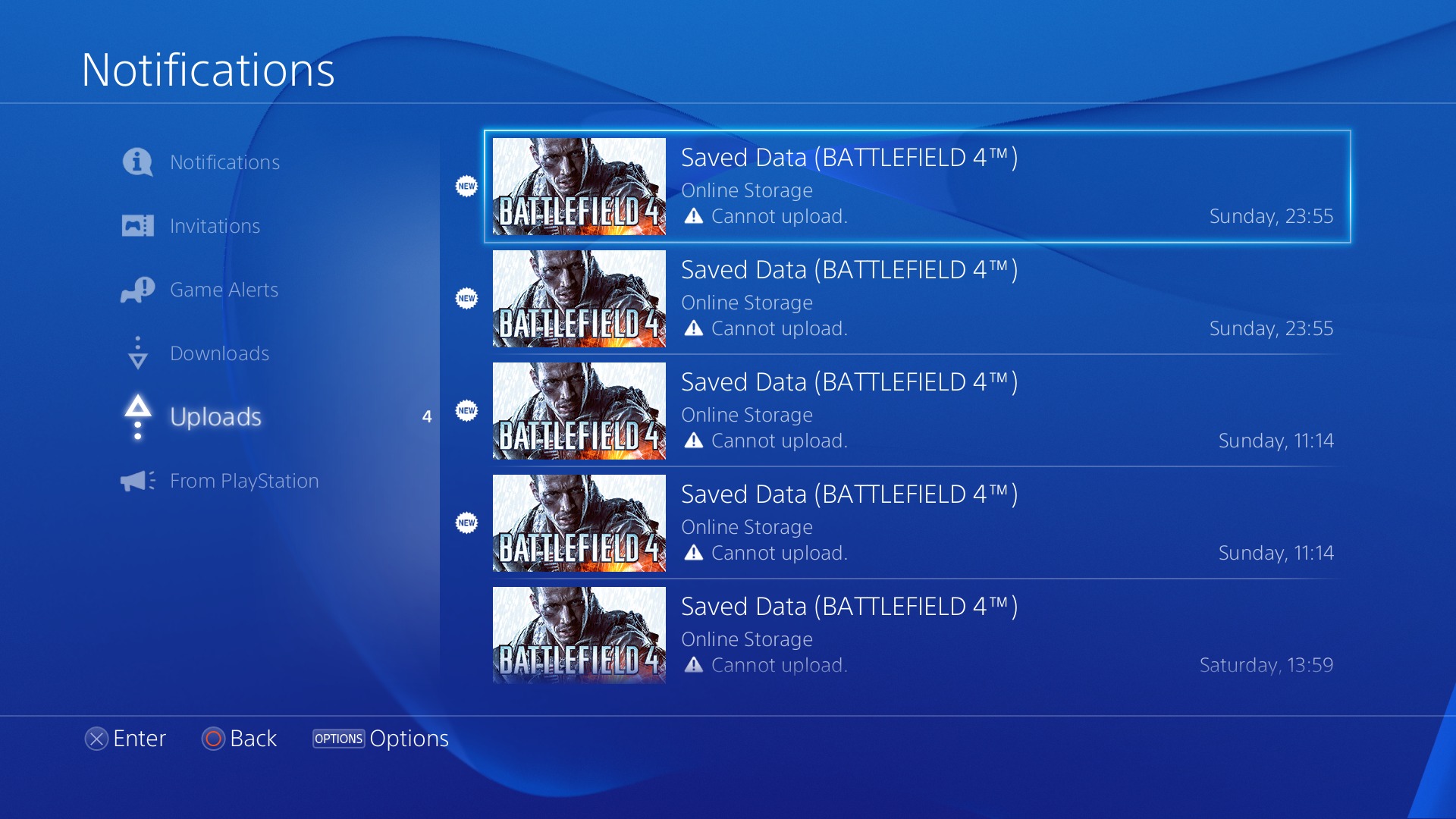Select first Saved Data notification Sunday 23:55

click(918, 187)
